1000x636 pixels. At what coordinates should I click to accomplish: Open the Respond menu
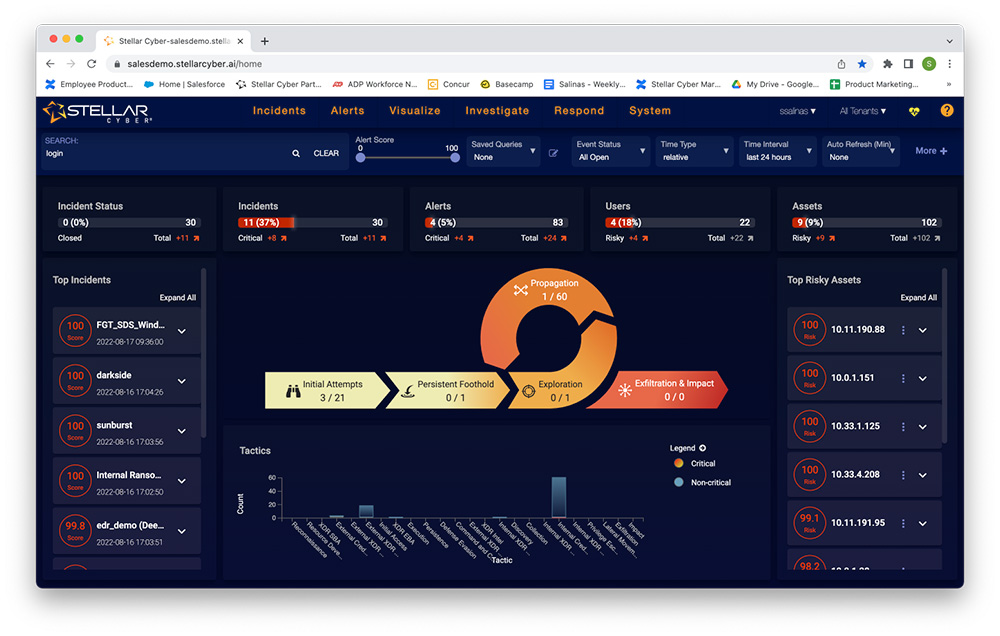click(579, 111)
